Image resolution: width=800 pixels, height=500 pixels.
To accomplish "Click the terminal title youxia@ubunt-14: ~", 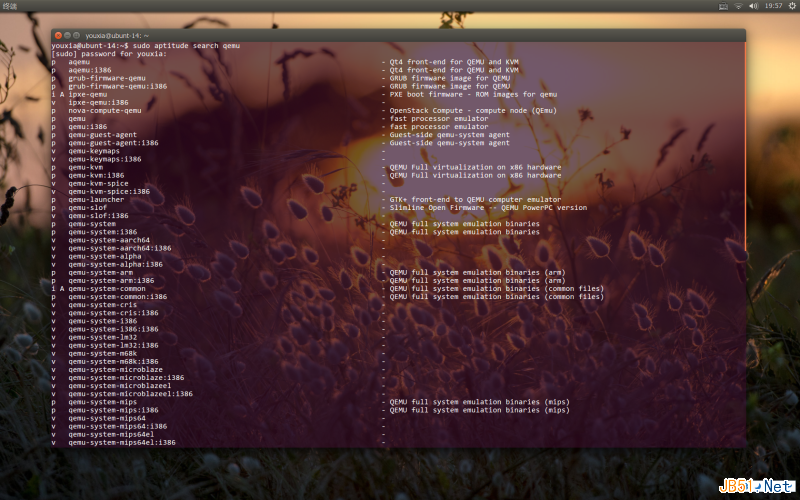I will click(x=117, y=36).
